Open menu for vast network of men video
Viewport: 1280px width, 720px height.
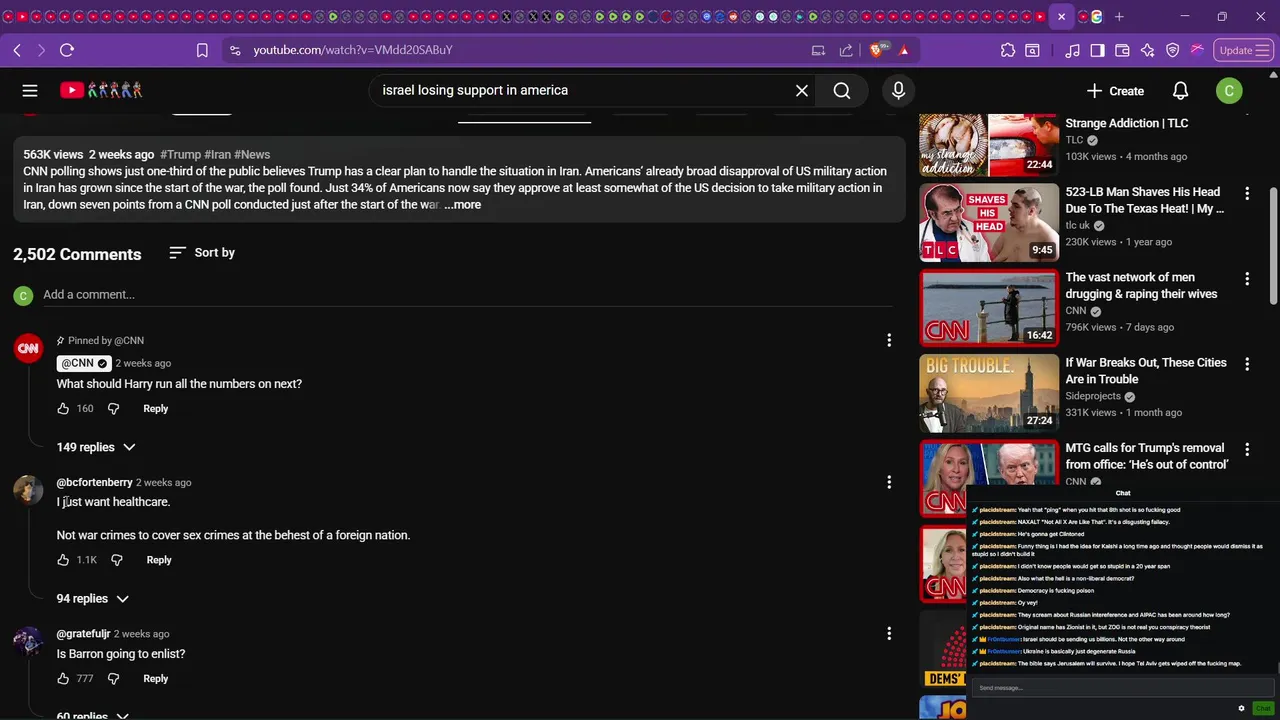[1247, 279]
